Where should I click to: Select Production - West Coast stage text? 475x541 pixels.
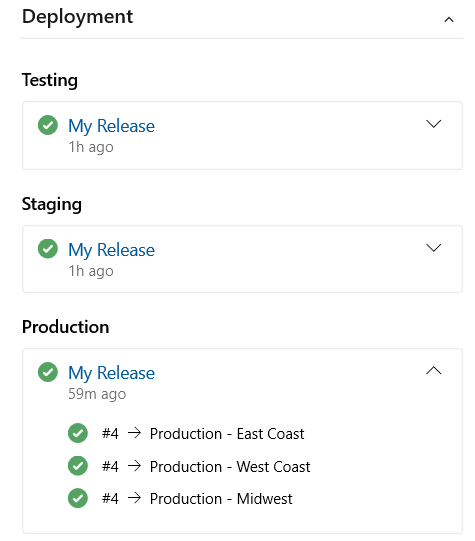pyautogui.click(x=230, y=466)
